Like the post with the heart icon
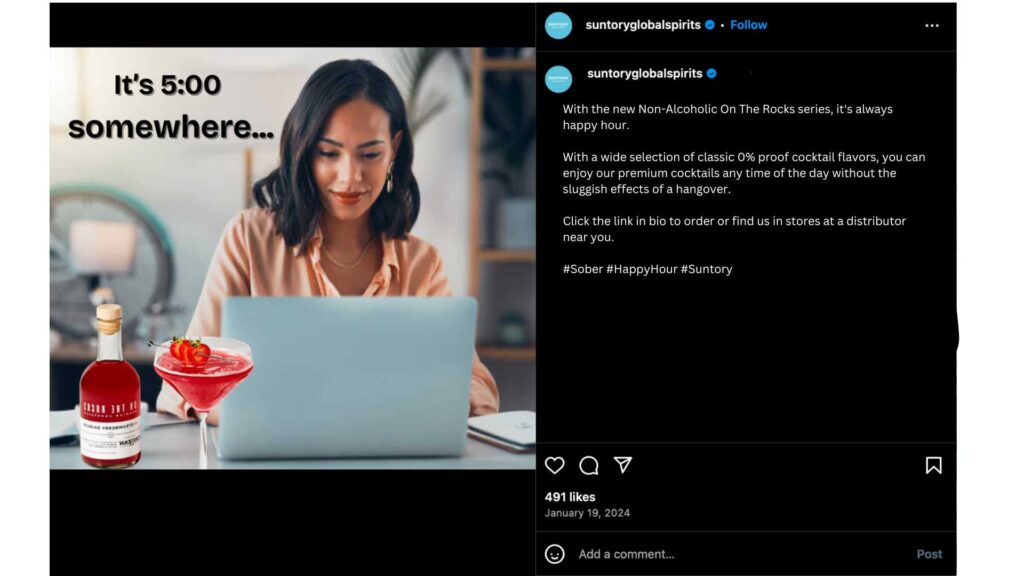Viewport: 1024px width, 576px height. (x=554, y=465)
